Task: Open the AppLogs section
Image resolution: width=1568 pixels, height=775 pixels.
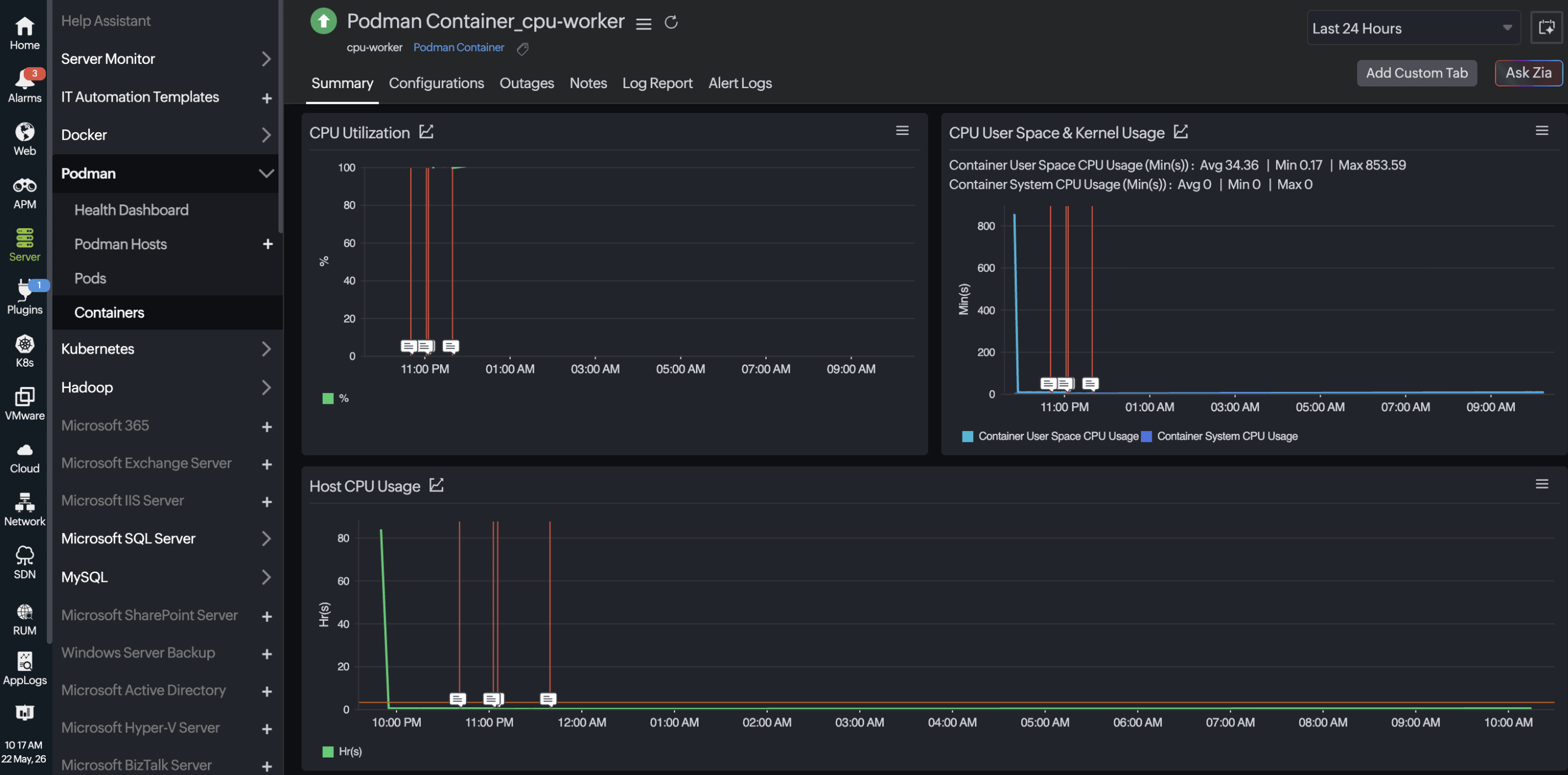Action: [24, 668]
